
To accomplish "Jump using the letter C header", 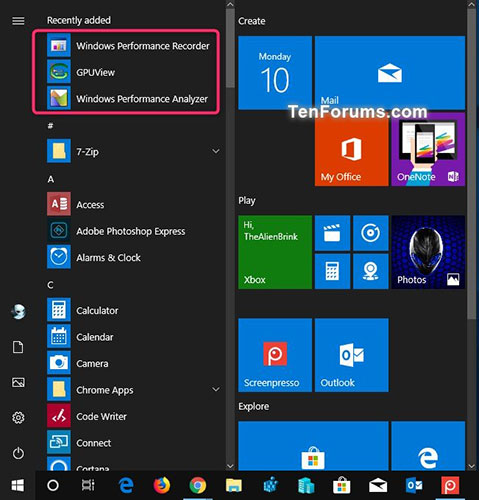I will [x=51, y=285].
